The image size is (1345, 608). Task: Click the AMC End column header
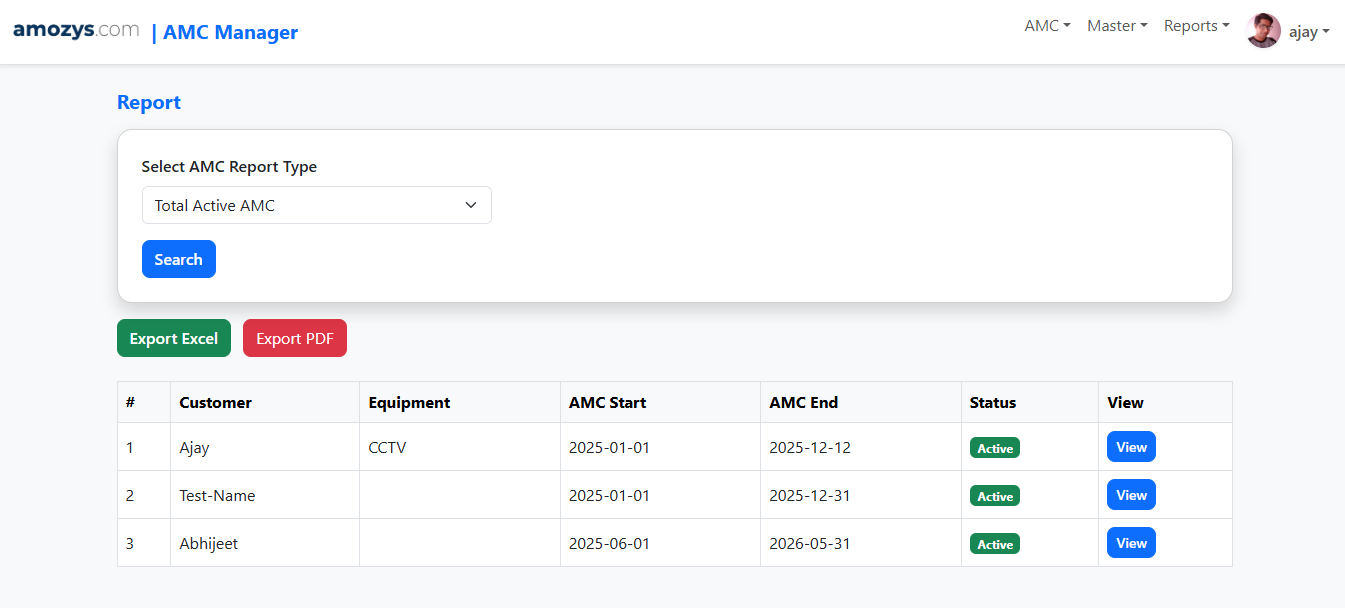(x=803, y=402)
